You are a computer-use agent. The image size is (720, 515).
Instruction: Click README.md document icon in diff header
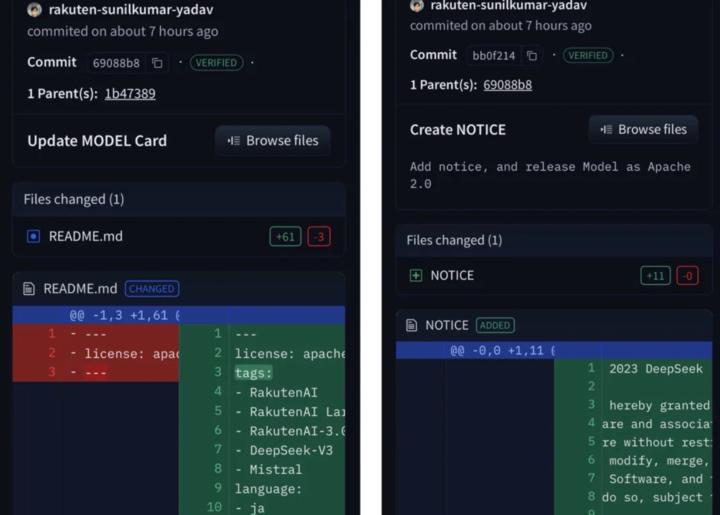30,289
